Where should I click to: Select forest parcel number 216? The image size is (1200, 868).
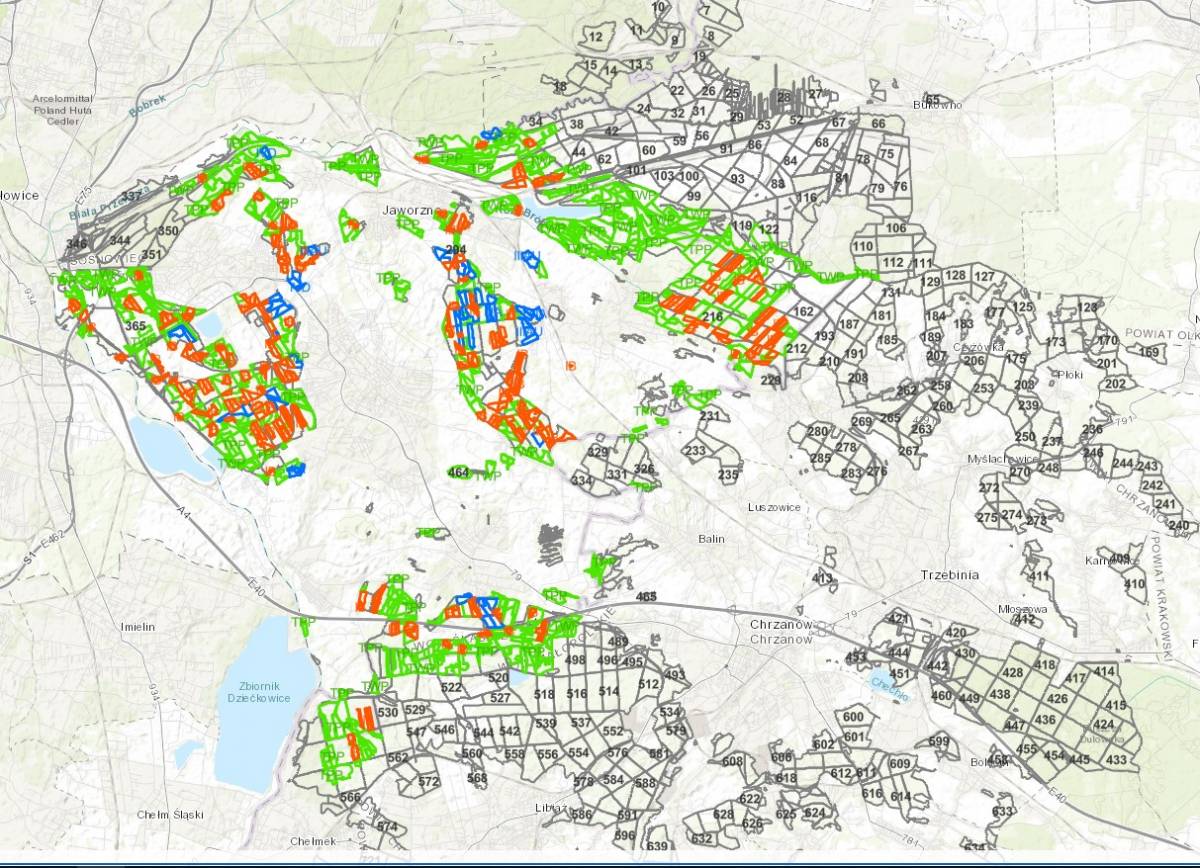point(713,317)
